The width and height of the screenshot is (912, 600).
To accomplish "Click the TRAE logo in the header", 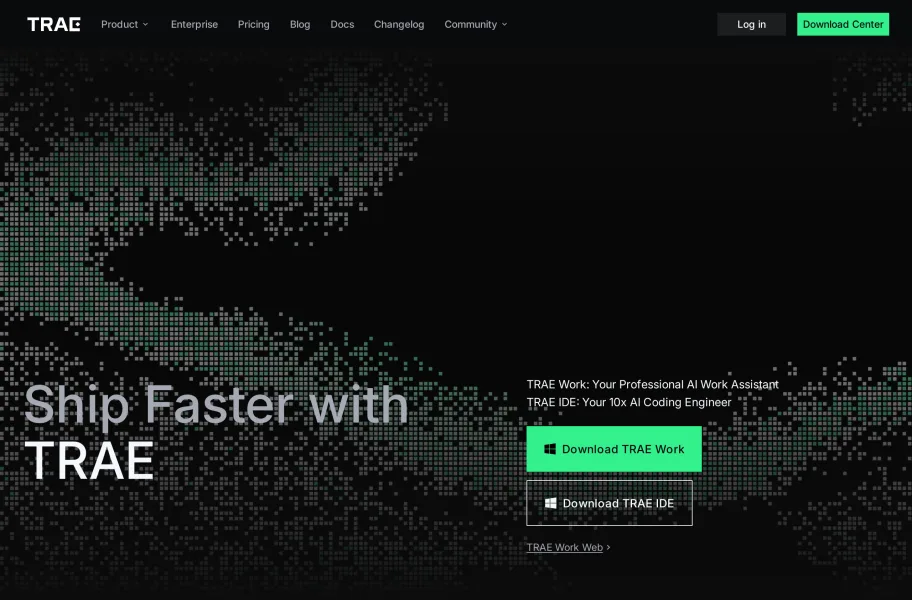I will (54, 24).
